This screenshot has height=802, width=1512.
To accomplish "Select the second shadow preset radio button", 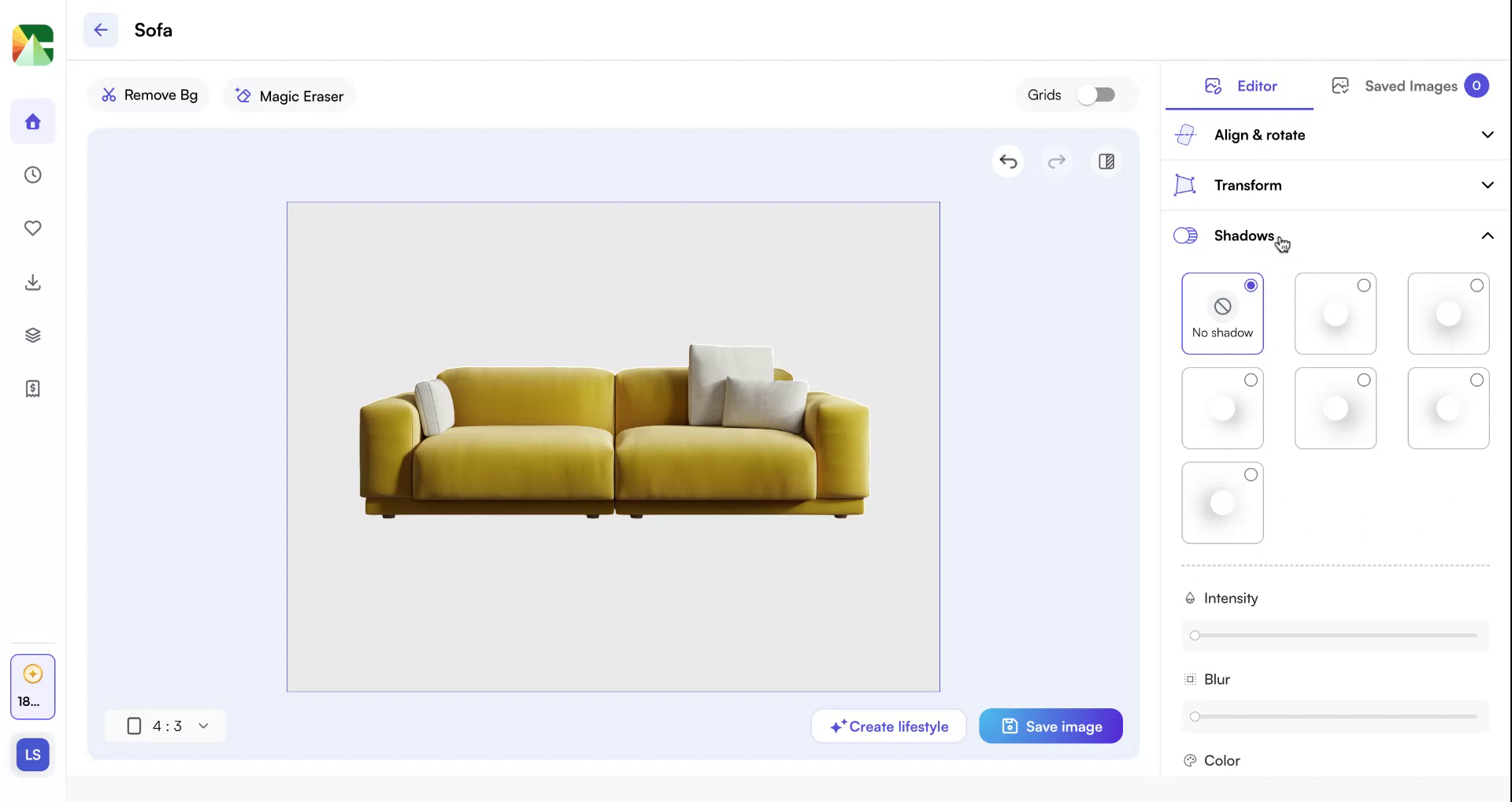I will coord(1362,285).
